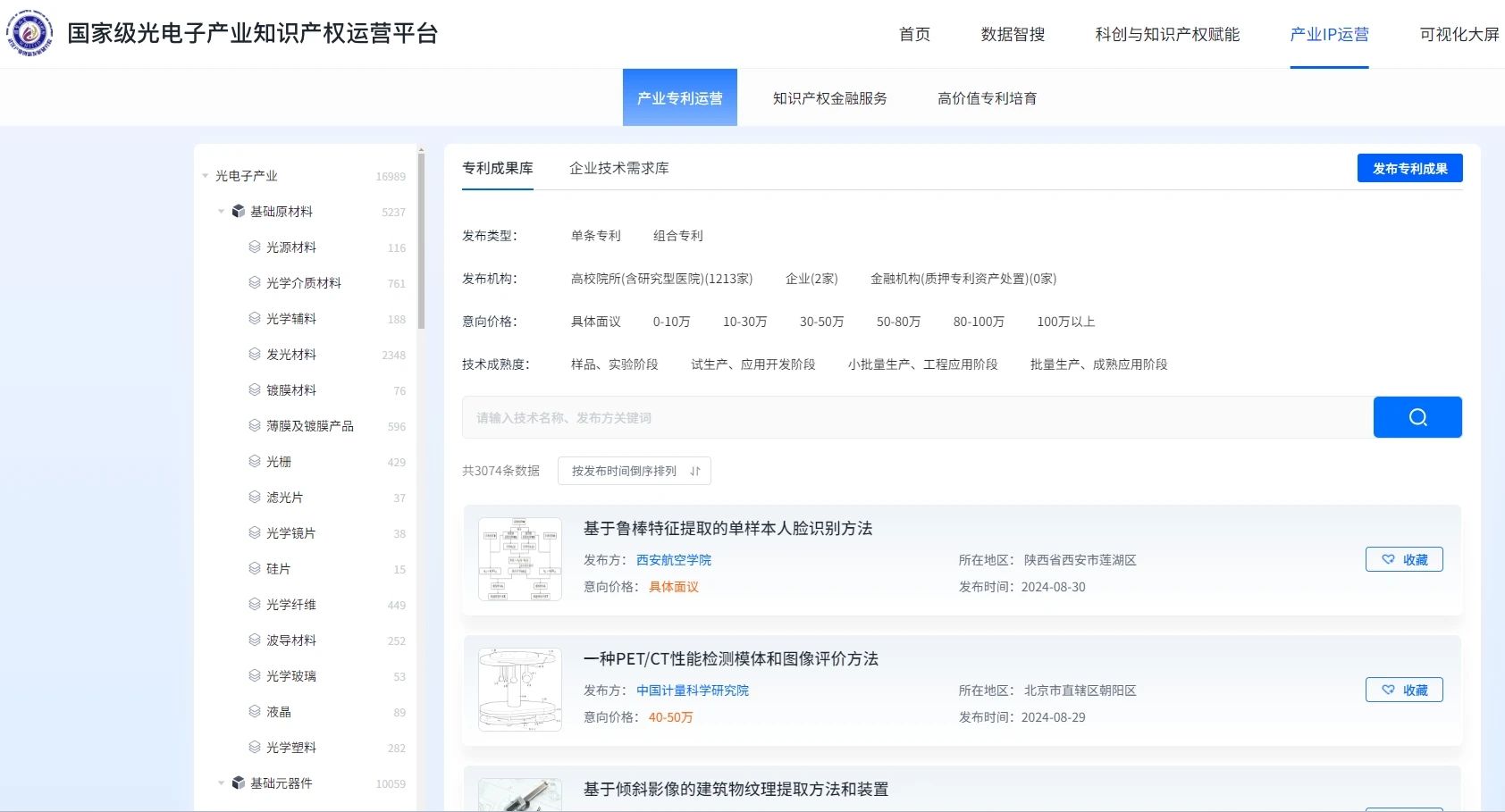
Task: Filter by 企业(2家) institution
Action: pos(811,279)
